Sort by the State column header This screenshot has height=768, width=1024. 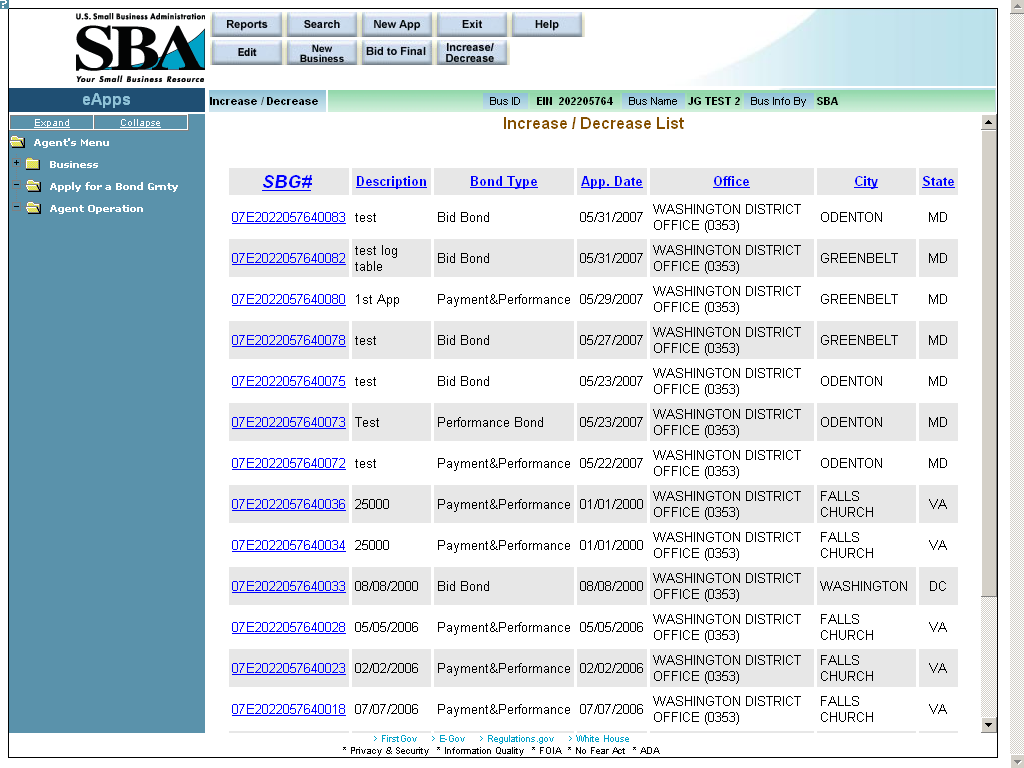point(938,182)
